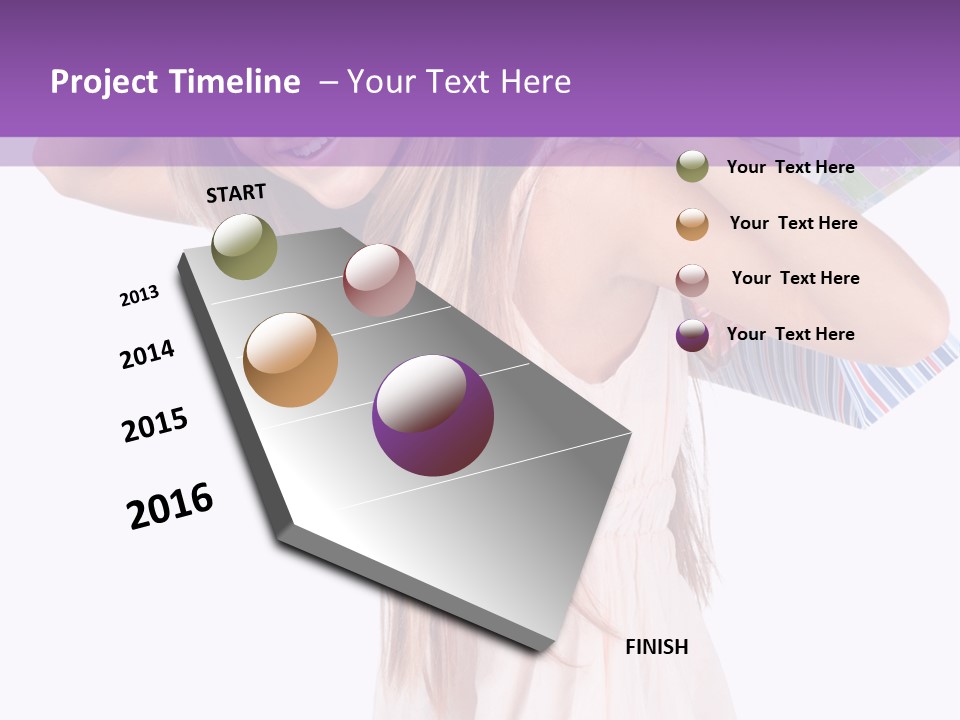Click the purple legend sphere icon

[692, 333]
